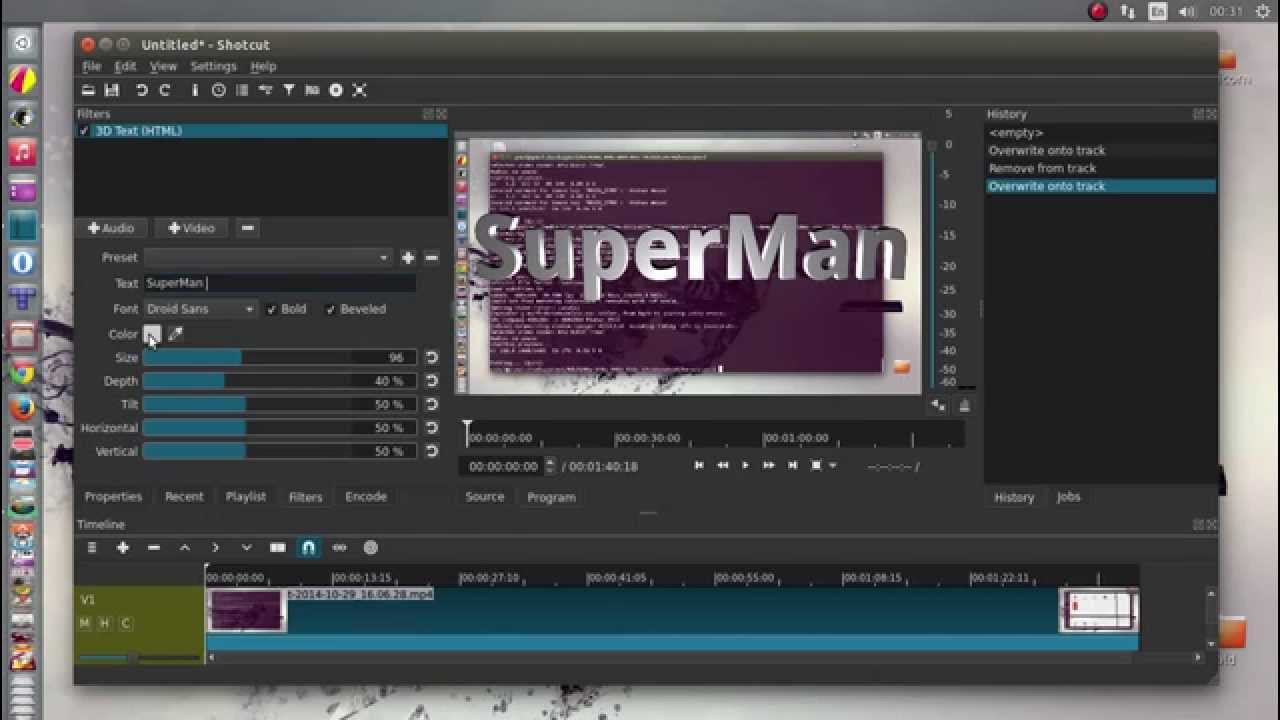1280x720 pixels.
Task: Mute audio with the speaker icon under the level meter
Action: click(938, 405)
